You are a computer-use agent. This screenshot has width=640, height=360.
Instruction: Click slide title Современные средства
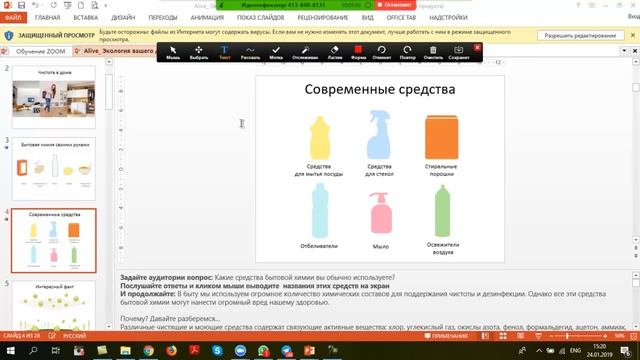pos(380,89)
